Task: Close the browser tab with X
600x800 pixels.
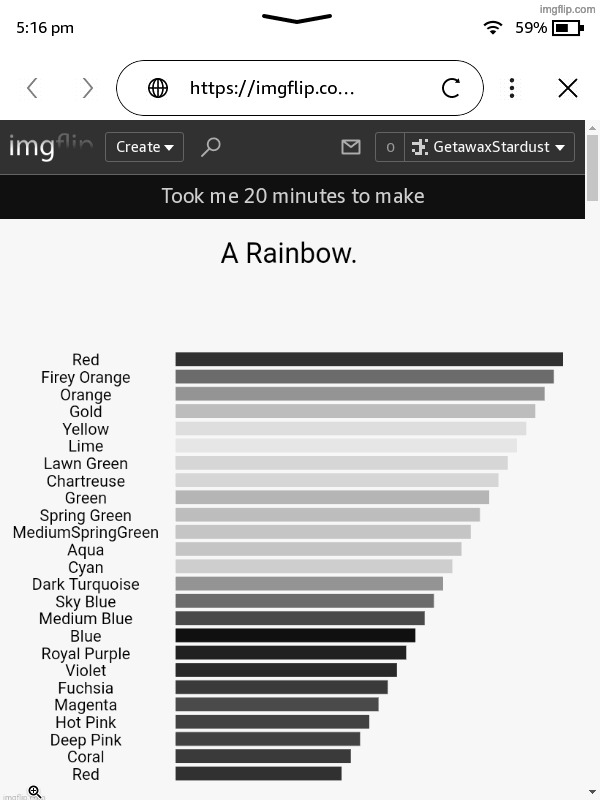Action: click(x=568, y=88)
